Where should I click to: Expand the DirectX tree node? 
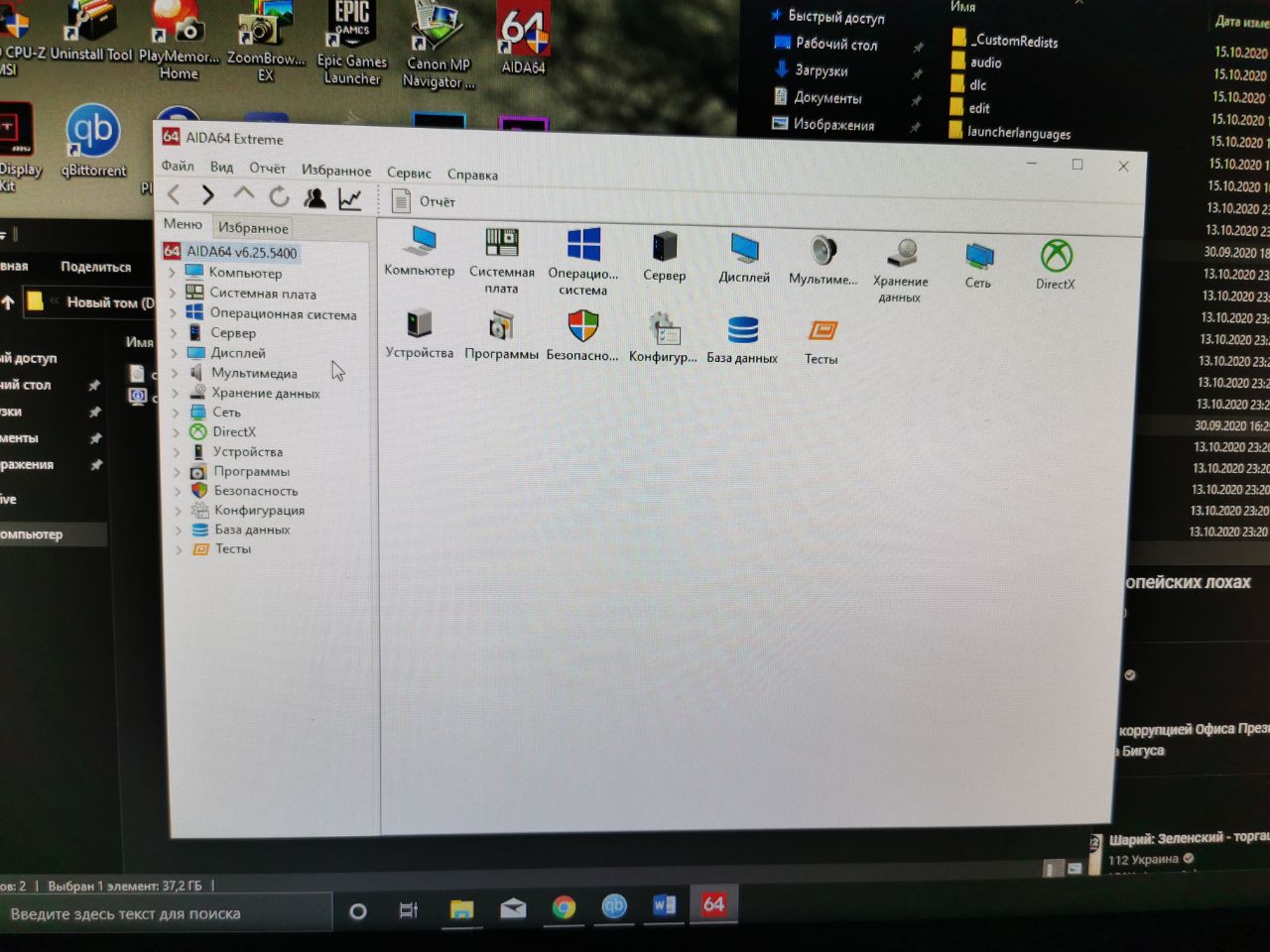[177, 431]
